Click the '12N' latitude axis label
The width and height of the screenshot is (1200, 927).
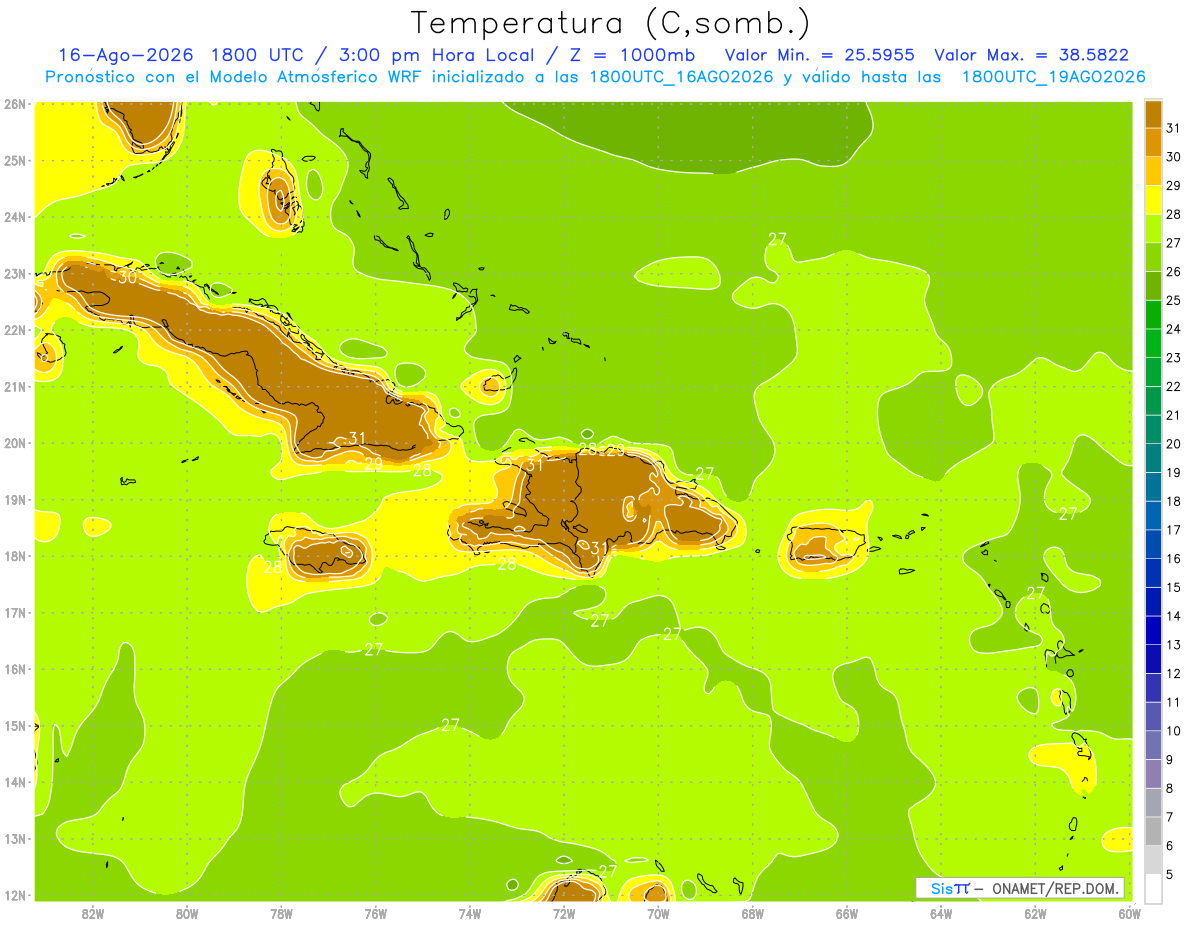point(15,895)
